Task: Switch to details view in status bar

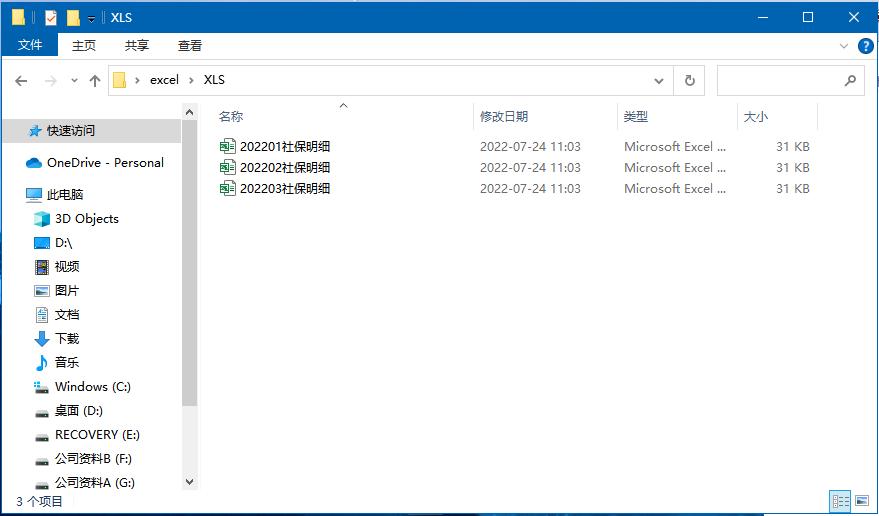Action: (840, 501)
